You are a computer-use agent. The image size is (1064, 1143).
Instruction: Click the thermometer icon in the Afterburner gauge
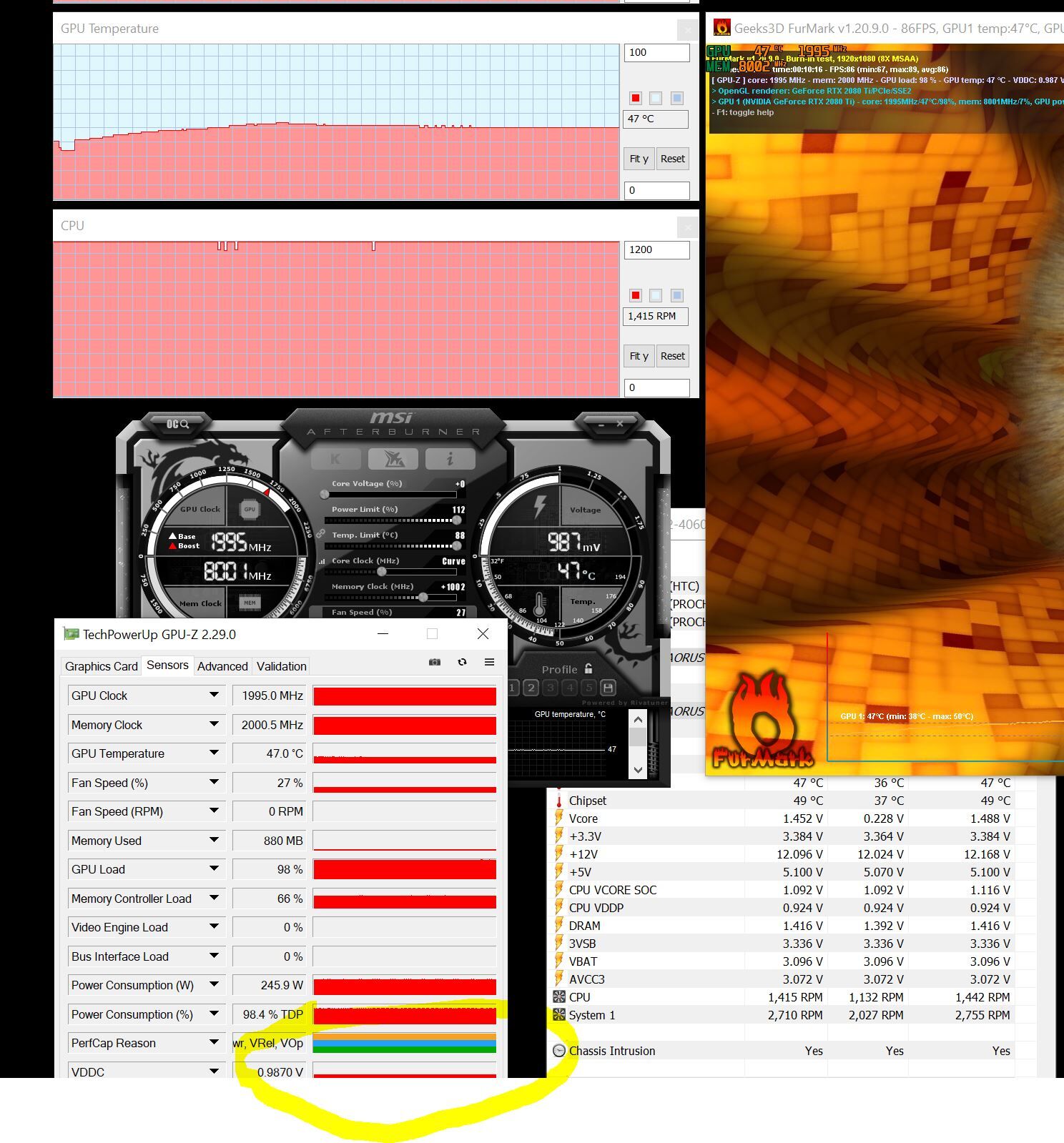(x=540, y=604)
